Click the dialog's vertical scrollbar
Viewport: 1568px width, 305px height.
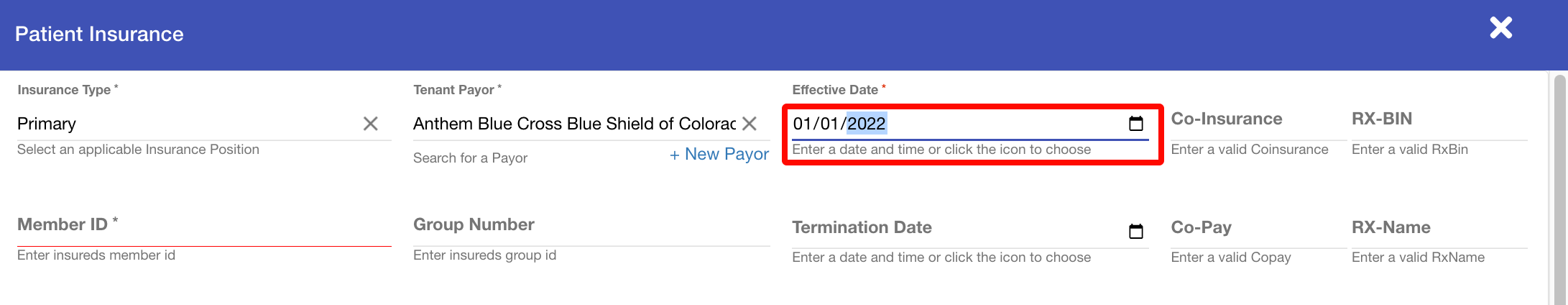point(1559,187)
